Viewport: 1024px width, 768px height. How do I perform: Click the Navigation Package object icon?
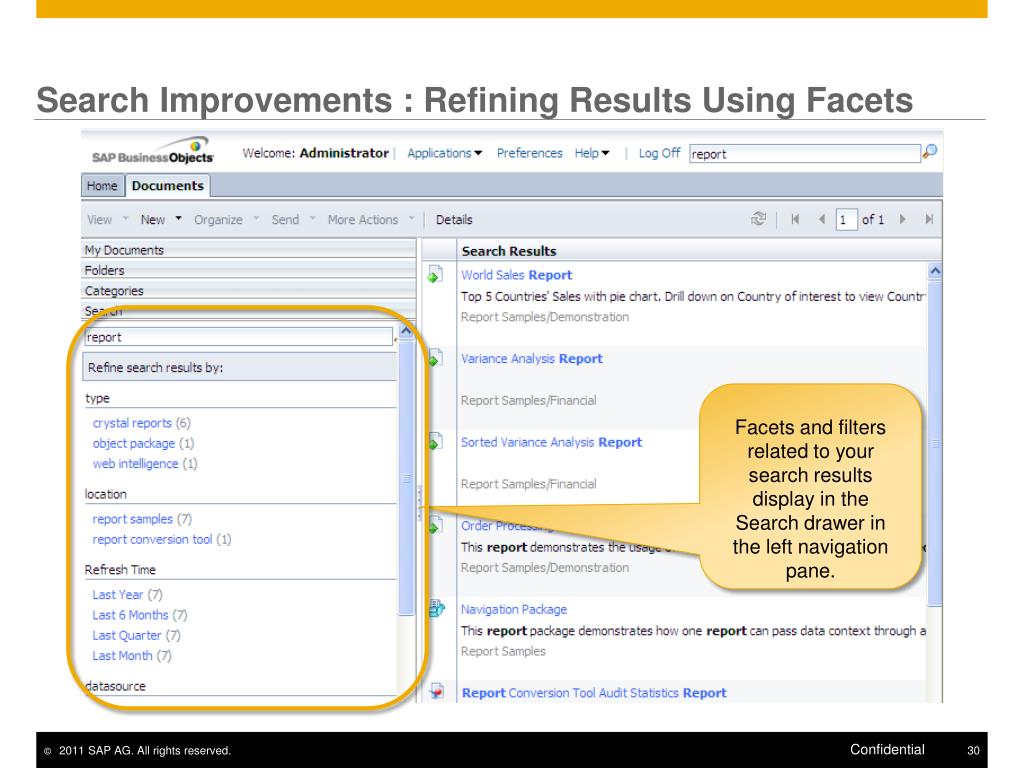(x=436, y=609)
